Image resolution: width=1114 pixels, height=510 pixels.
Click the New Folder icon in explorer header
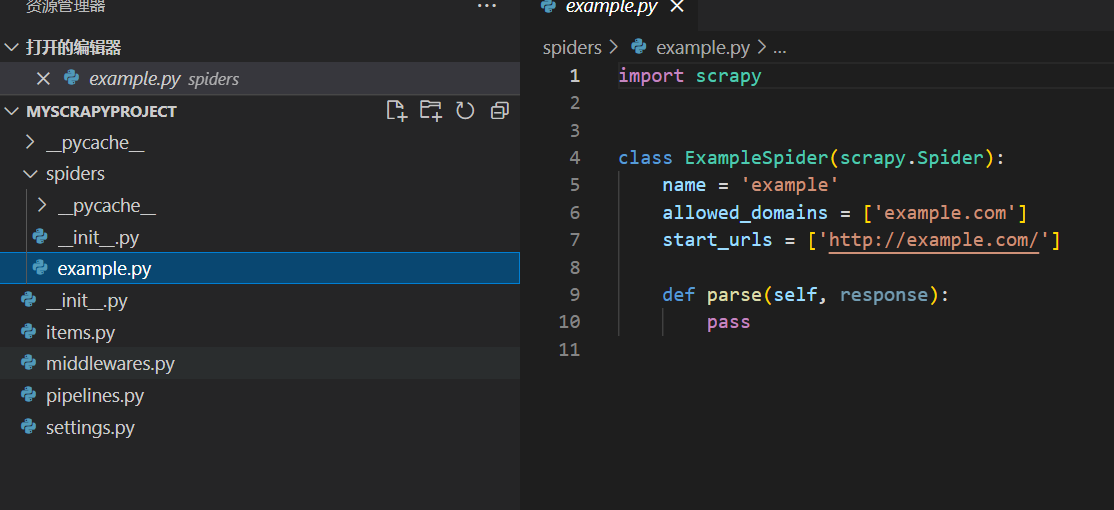coord(431,111)
